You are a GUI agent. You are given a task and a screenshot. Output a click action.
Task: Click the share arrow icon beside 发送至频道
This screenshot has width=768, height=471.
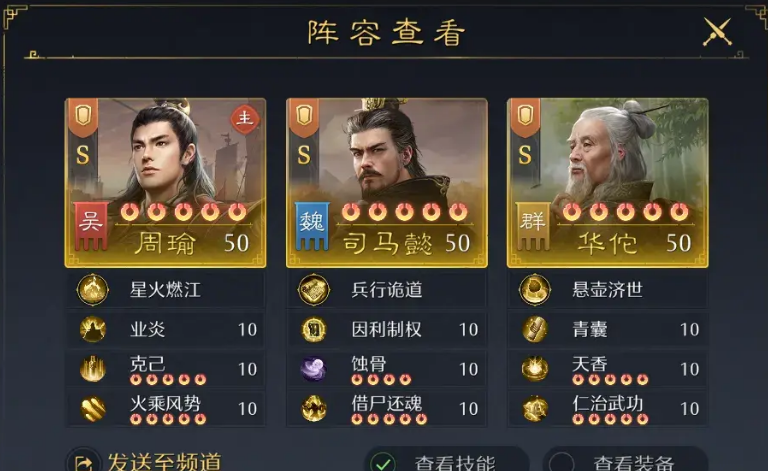click(x=84, y=462)
